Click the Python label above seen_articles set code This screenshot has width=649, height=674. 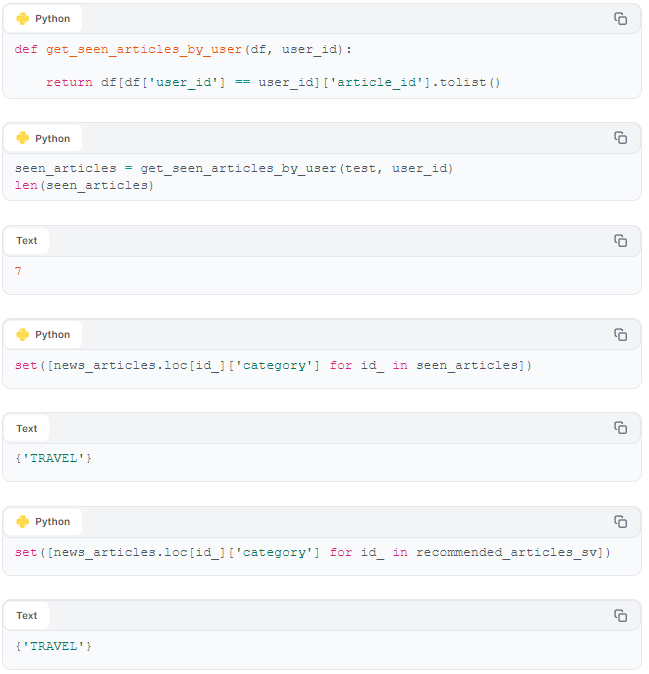click(x=52, y=334)
